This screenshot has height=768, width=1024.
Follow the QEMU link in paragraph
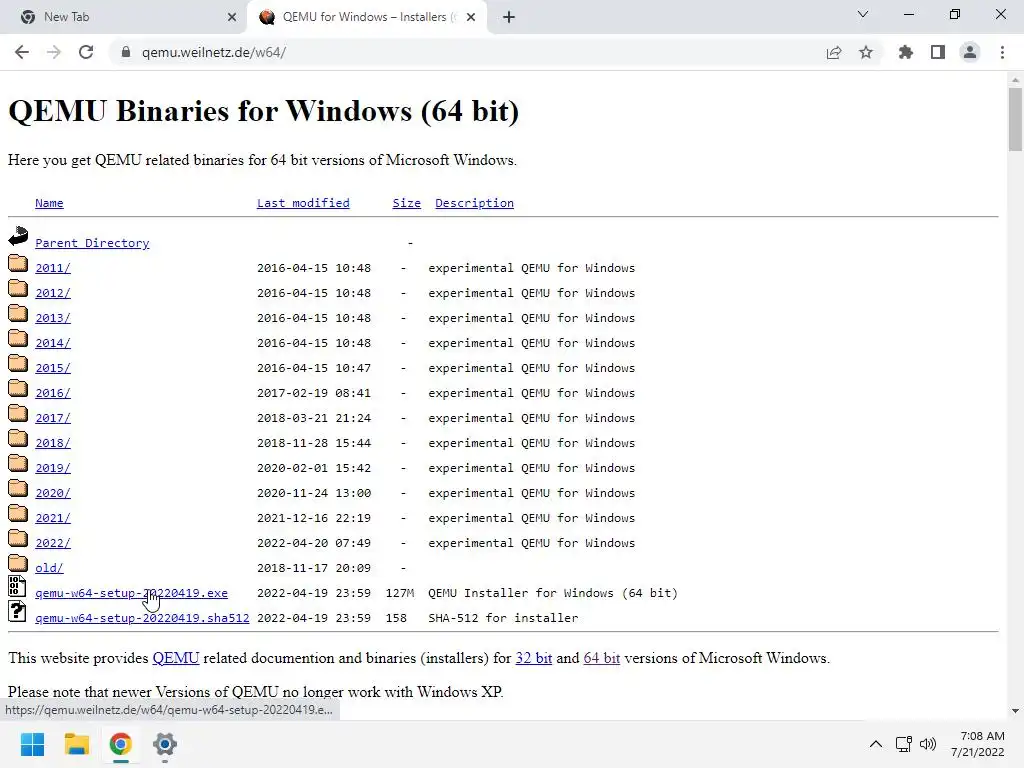176,658
